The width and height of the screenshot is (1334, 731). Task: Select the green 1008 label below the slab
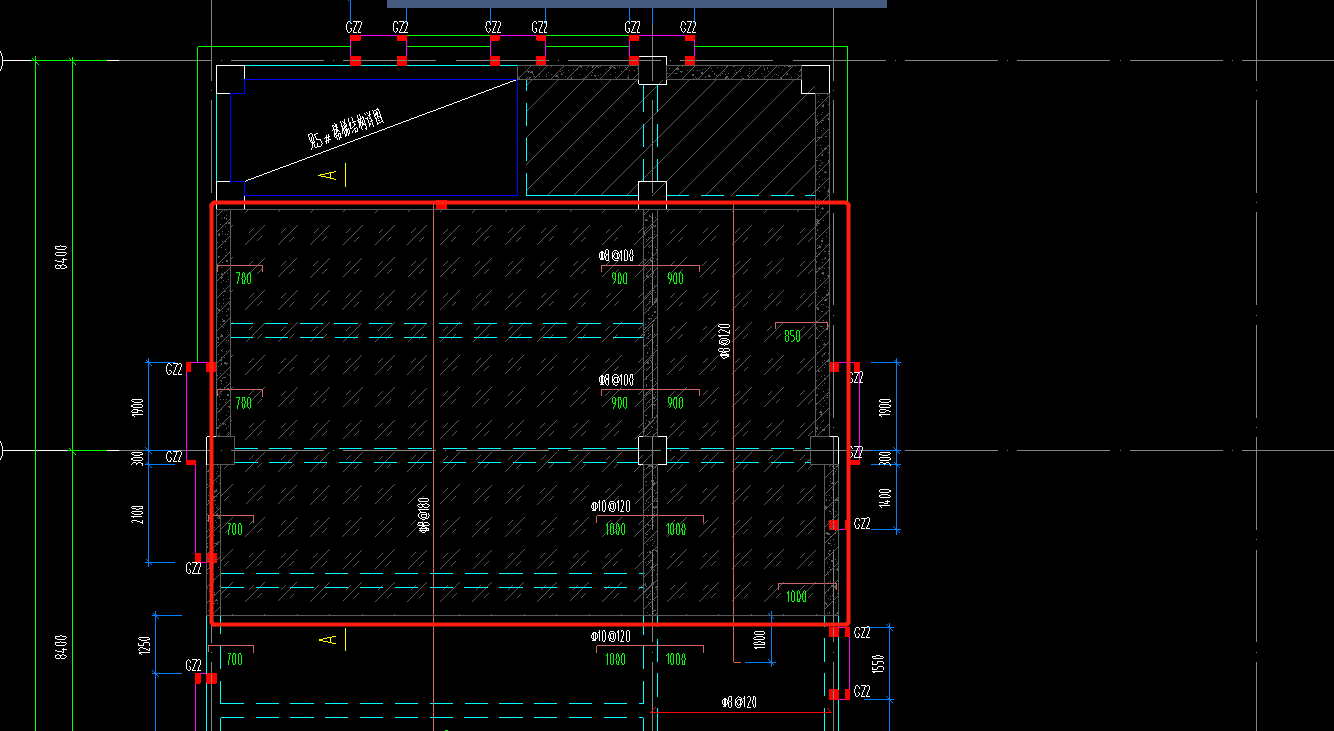coord(676,660)
